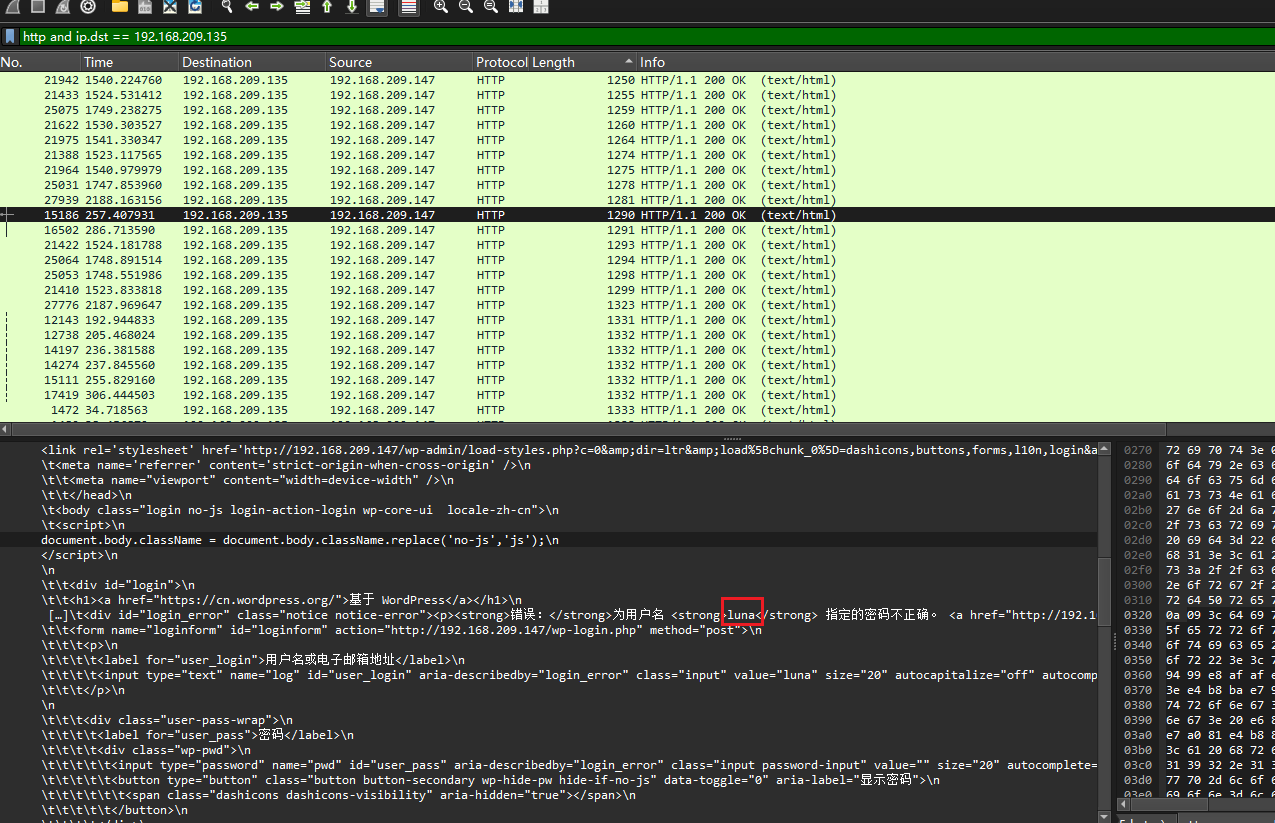Image resolution: width=1275 pixels, height=823 pixels.
Task: Select packet number 21975
Action: (x=637, y=140)
